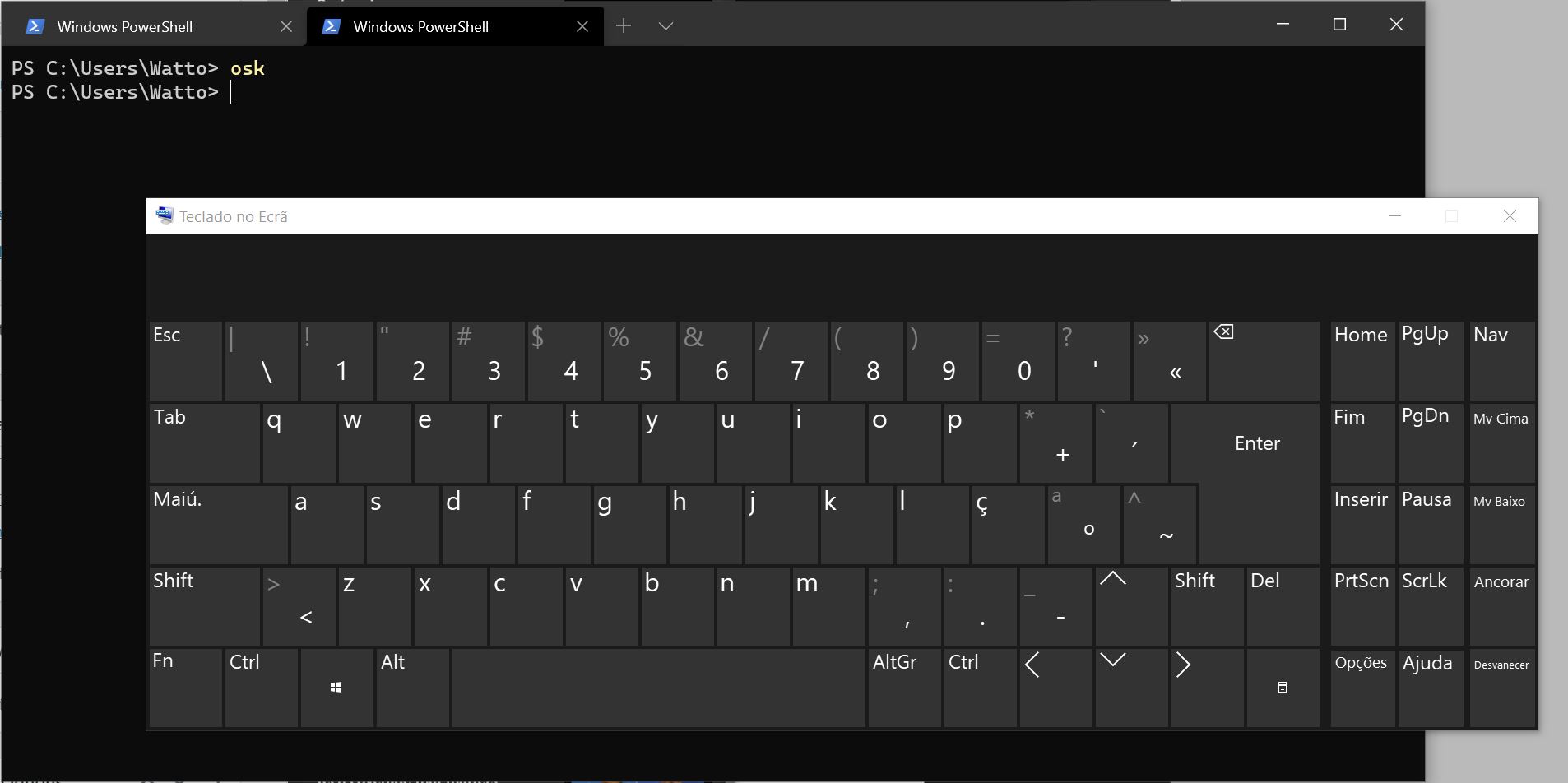Click the Pausa key
Screen dimensions: 1568x783
[1431, 525]
